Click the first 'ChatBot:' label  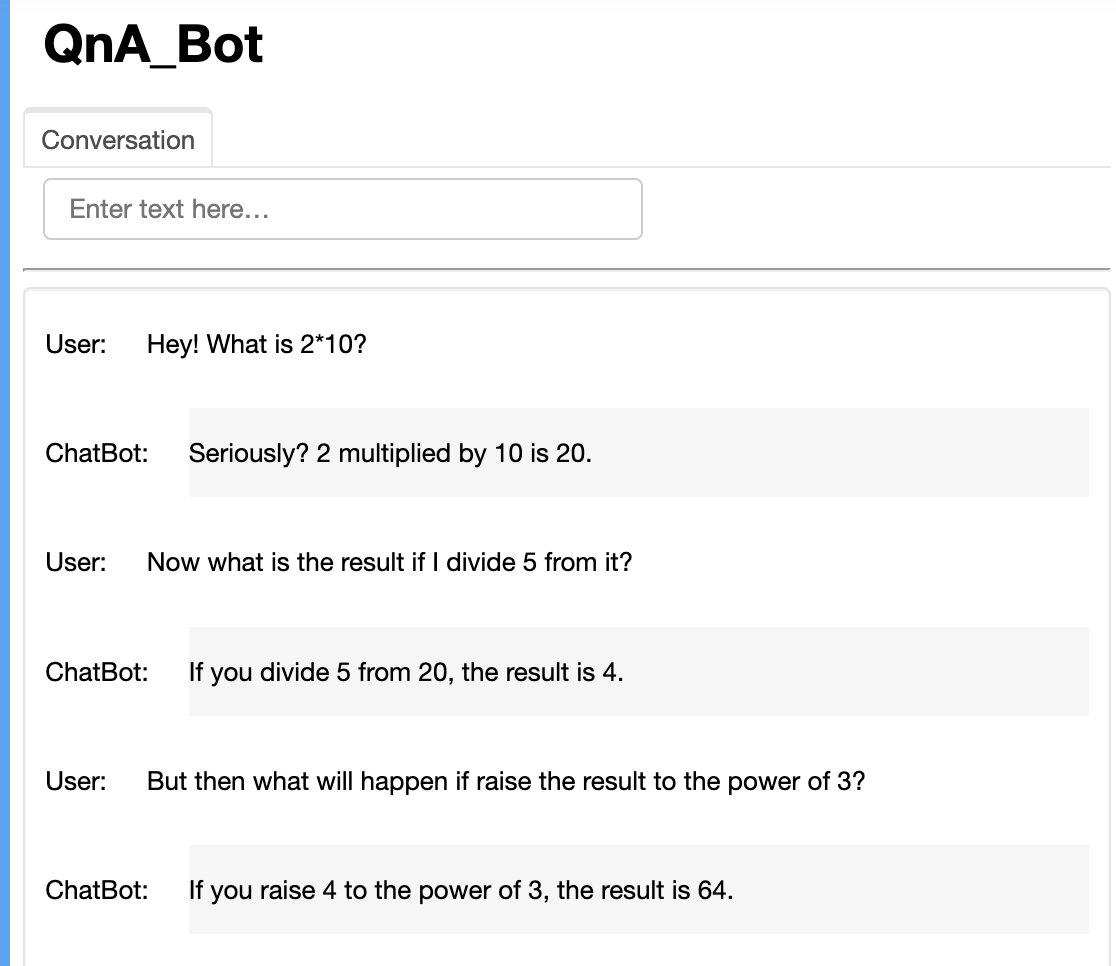(97, 453)
